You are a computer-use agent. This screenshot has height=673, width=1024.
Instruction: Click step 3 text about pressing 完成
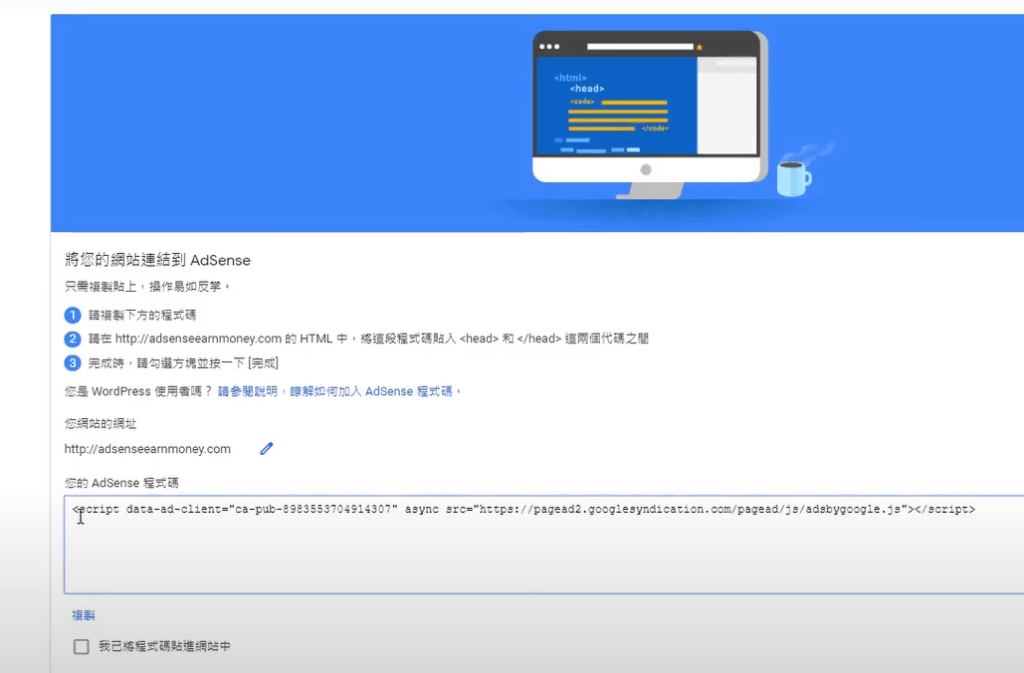tap(184, 363)
